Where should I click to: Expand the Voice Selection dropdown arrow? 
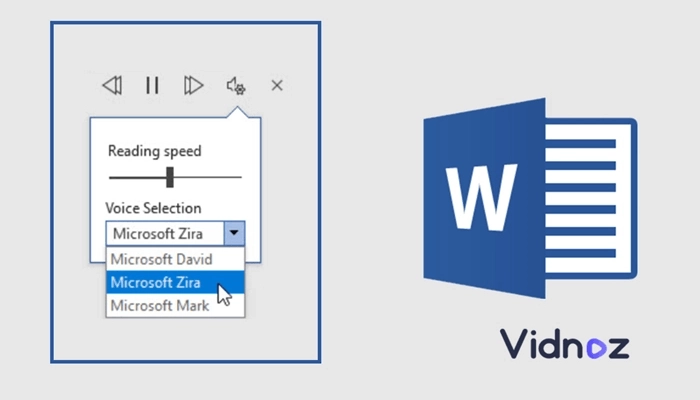click(x=234, y=233)
